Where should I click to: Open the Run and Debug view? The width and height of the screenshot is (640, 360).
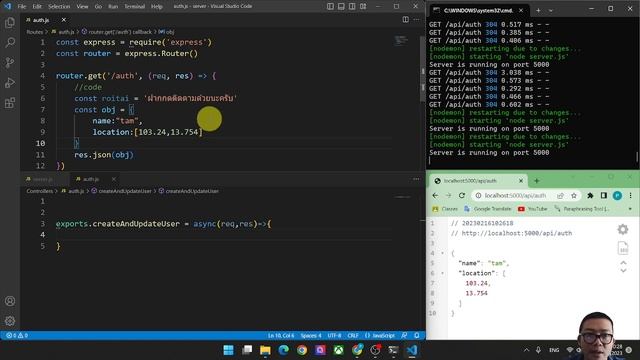(x=10, y=82)
